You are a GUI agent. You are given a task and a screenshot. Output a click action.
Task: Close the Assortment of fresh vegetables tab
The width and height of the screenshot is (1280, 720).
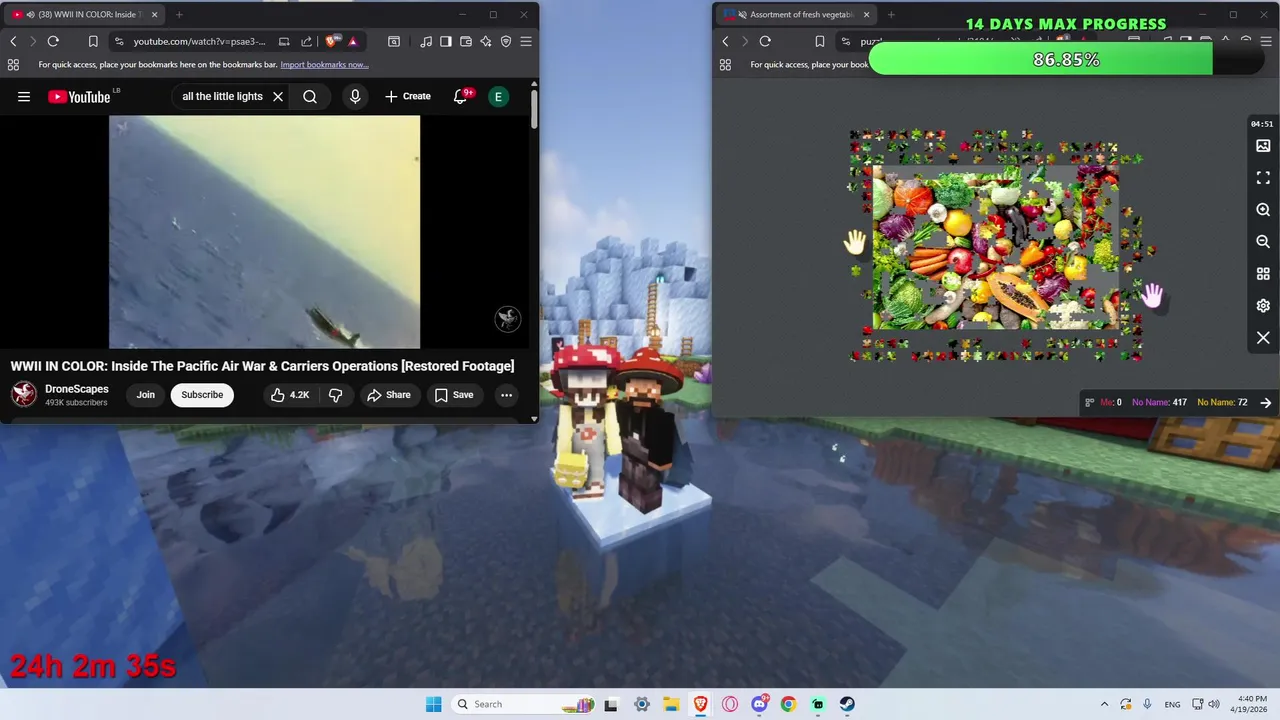pos(867,15)
